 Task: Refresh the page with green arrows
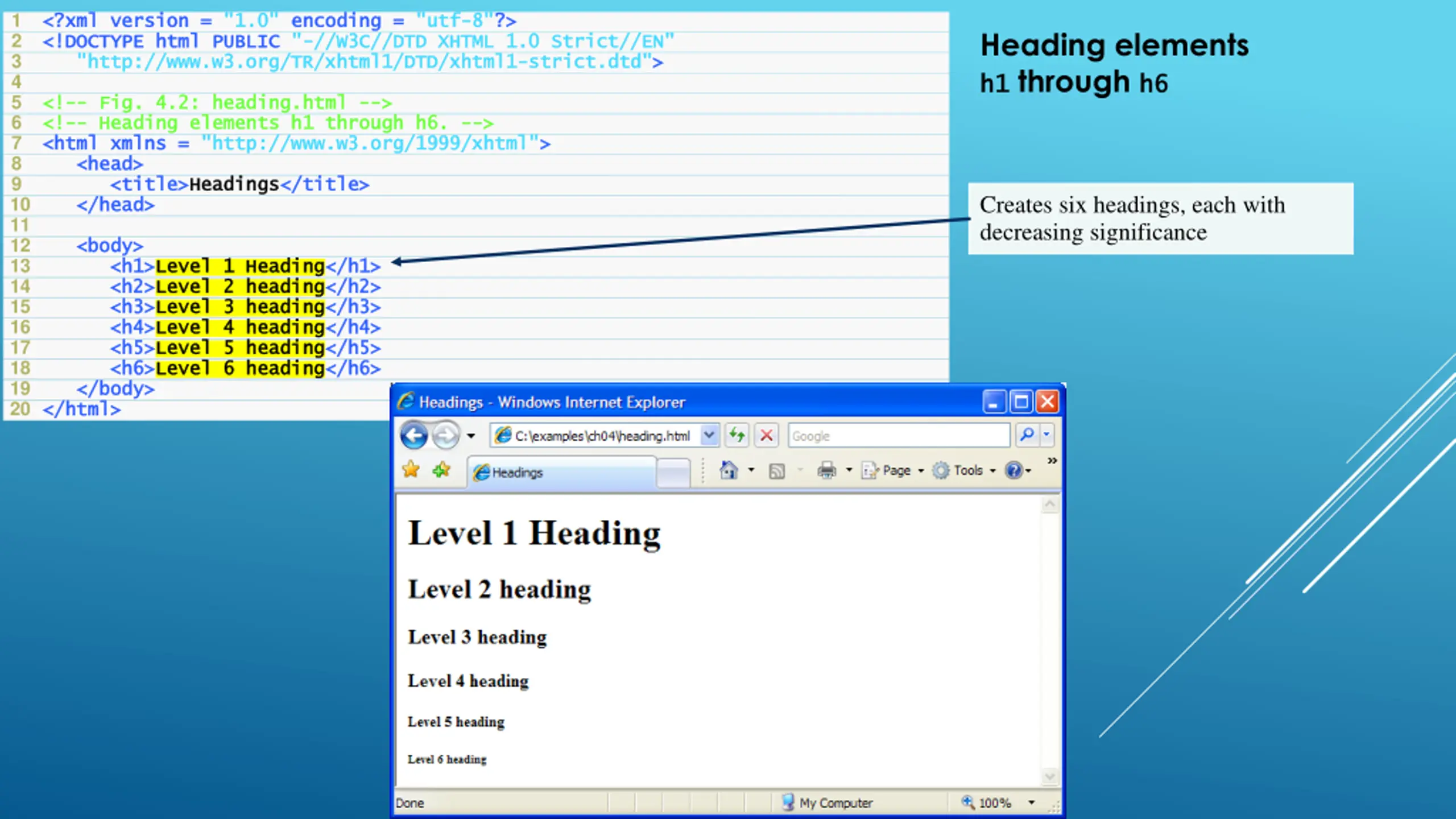pyautogui.click(x=737, y=436)
